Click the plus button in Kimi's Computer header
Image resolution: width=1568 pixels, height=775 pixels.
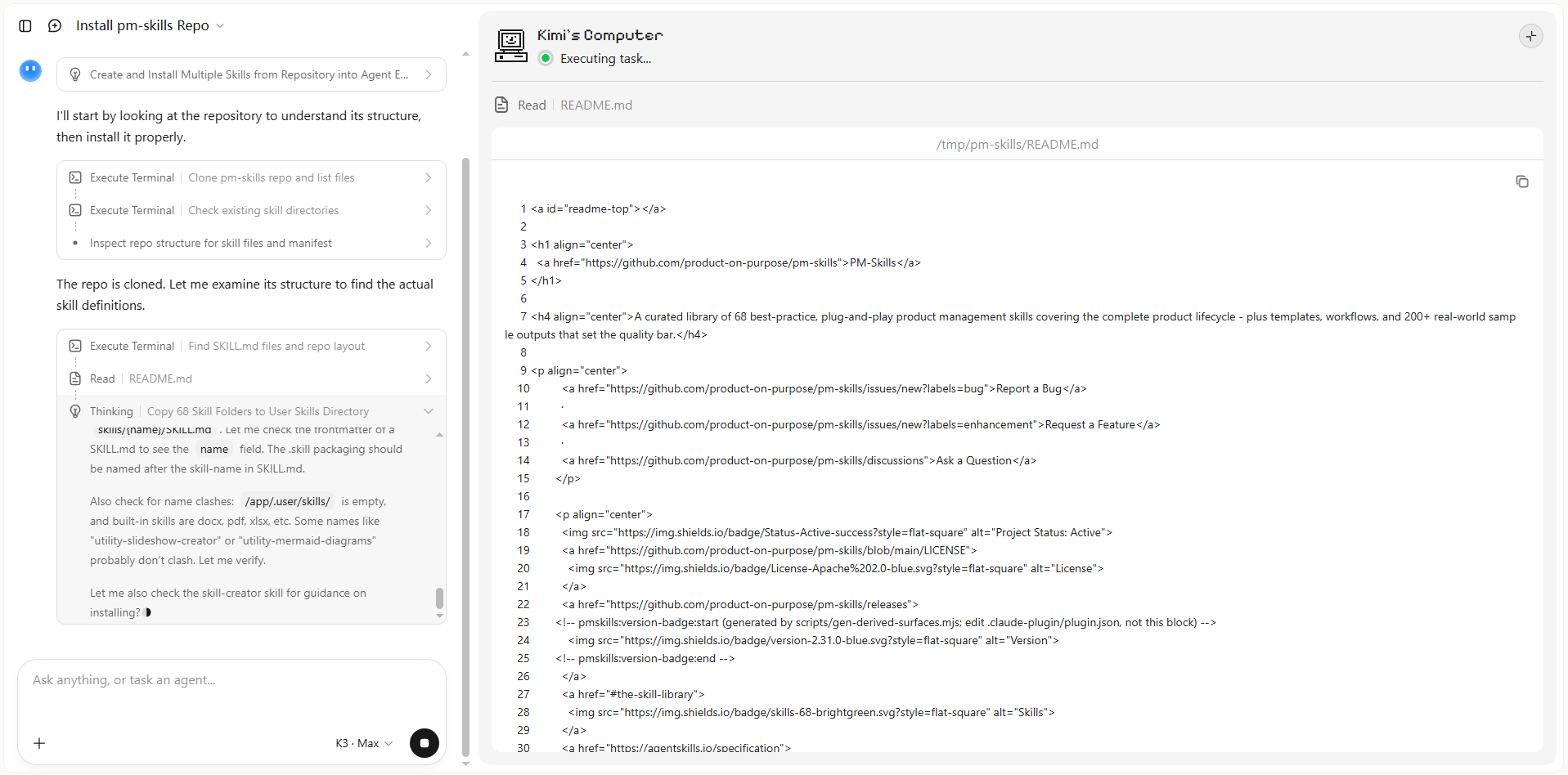[1530, 36]
